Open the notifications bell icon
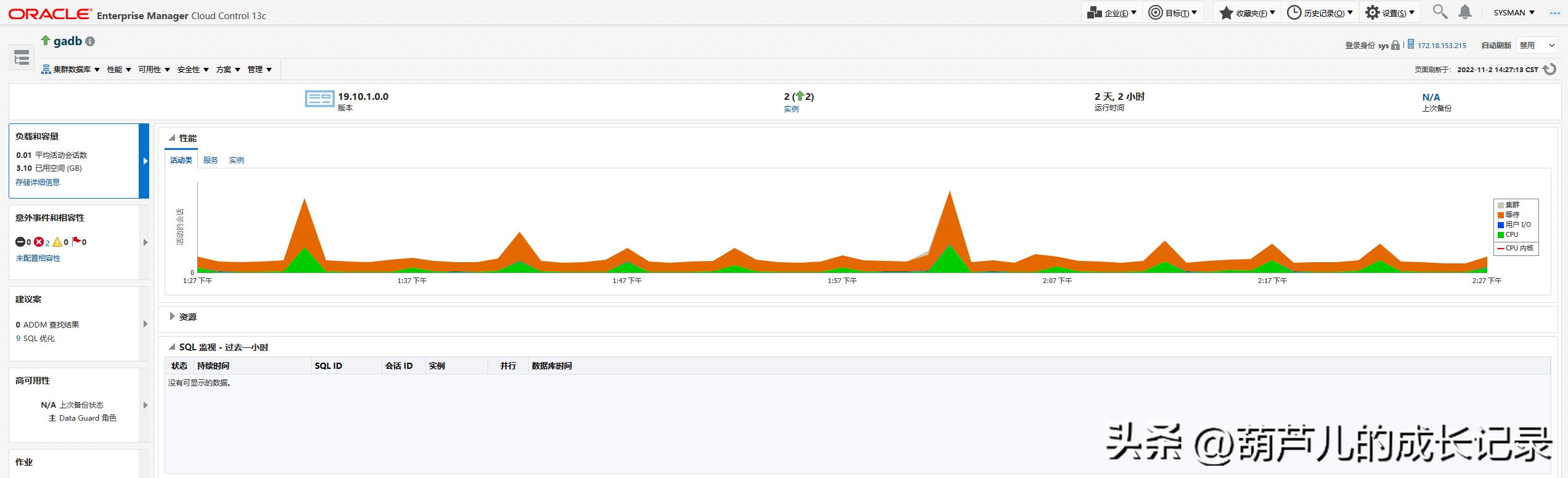 pyautogui.click(x=1465, y=12)
